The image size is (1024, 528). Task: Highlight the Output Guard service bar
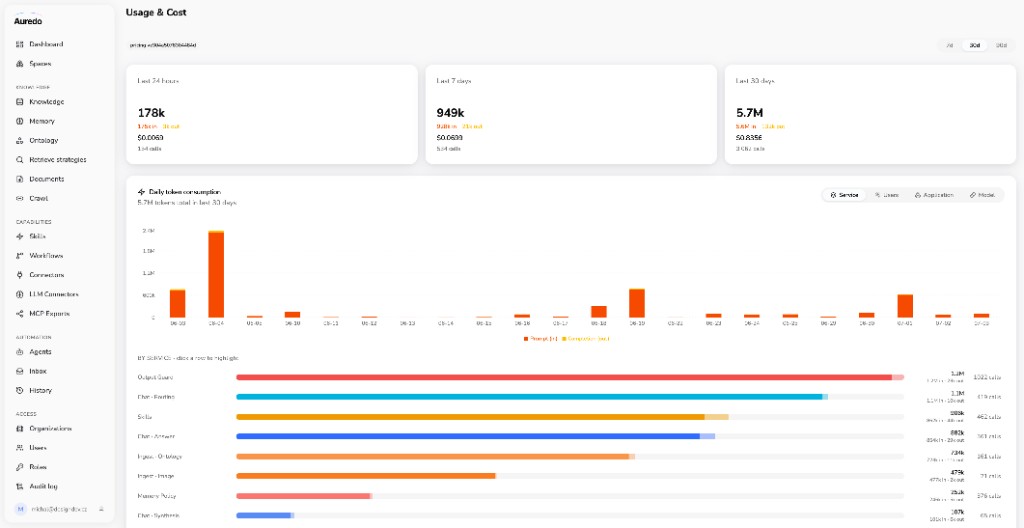click(x=569, y=377)
